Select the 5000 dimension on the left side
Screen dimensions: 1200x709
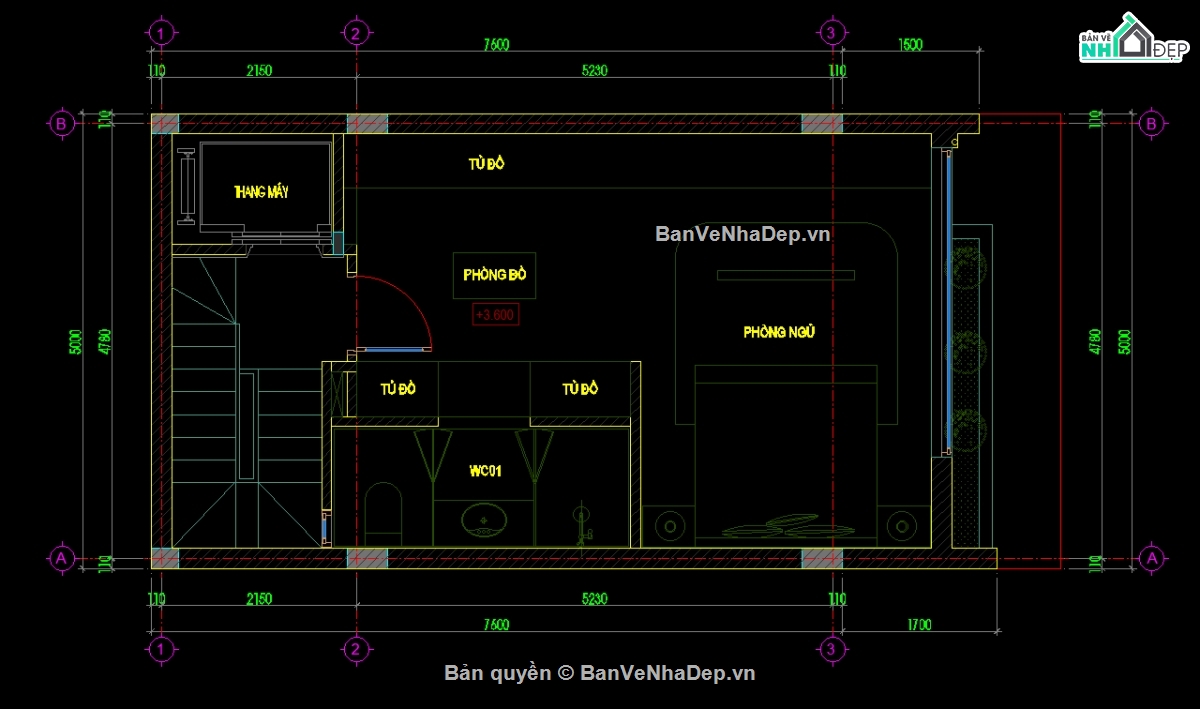coord(75,343)
